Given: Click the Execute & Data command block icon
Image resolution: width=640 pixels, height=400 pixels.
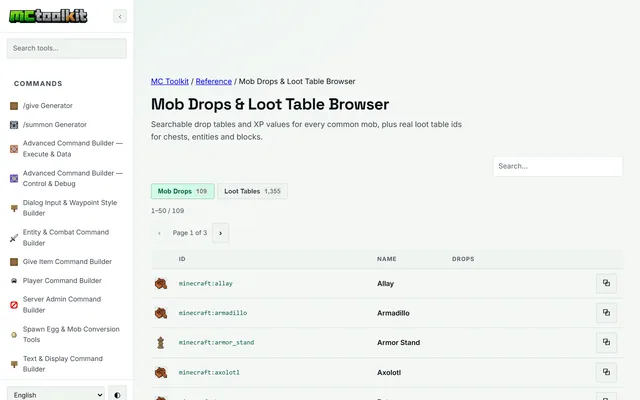Looking at the screenshot, I should [x=14, y=149].
